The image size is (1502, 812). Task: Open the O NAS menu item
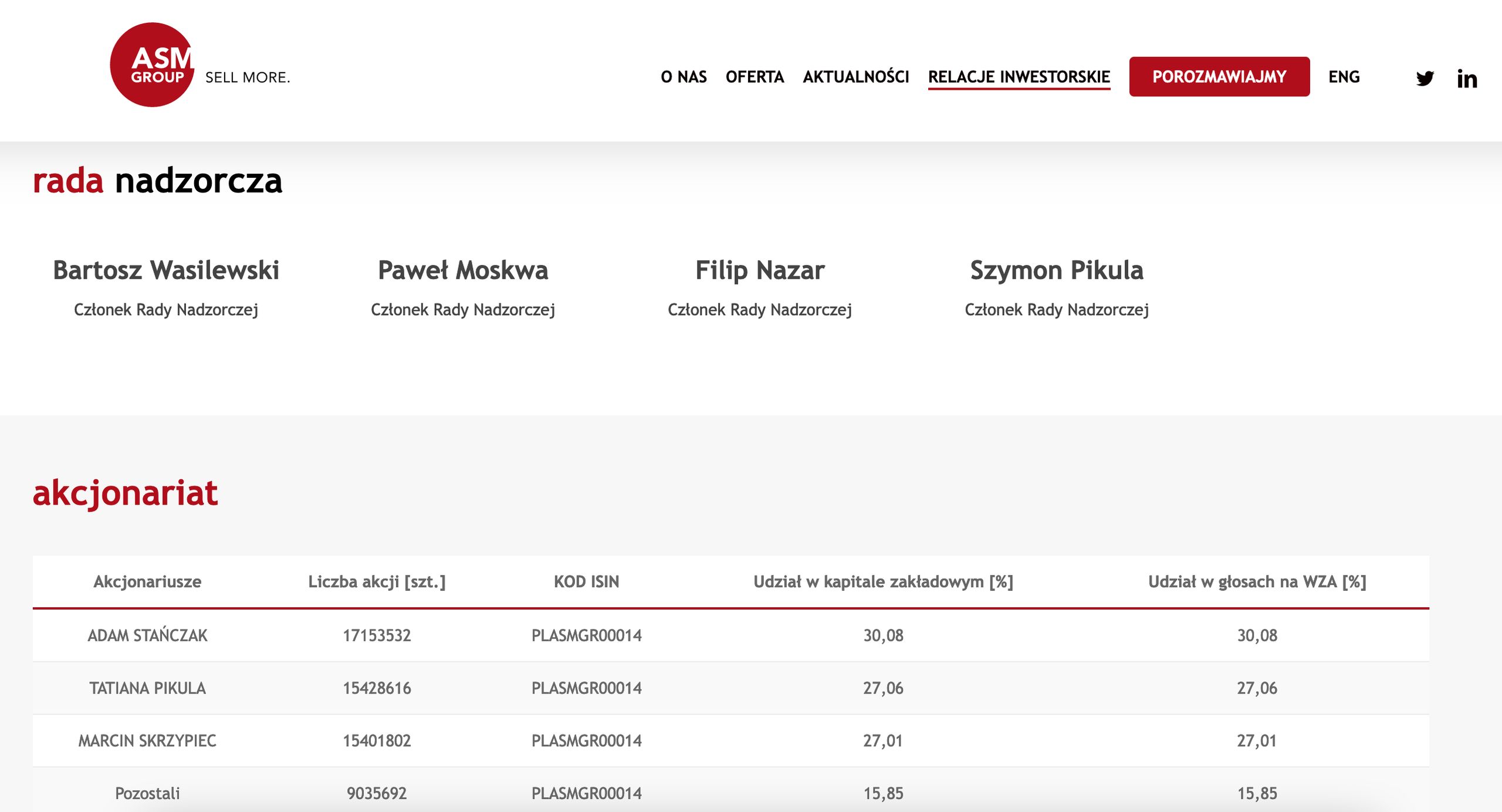(x=684, y=76)
